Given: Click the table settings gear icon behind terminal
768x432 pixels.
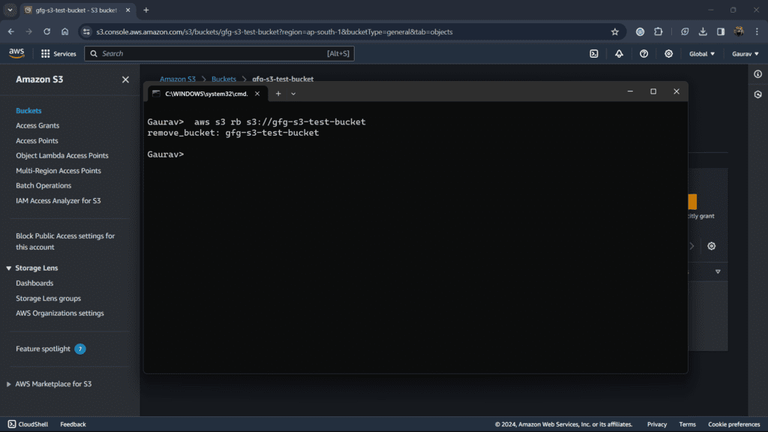Looking at the screenshot, I should (711, 246).
